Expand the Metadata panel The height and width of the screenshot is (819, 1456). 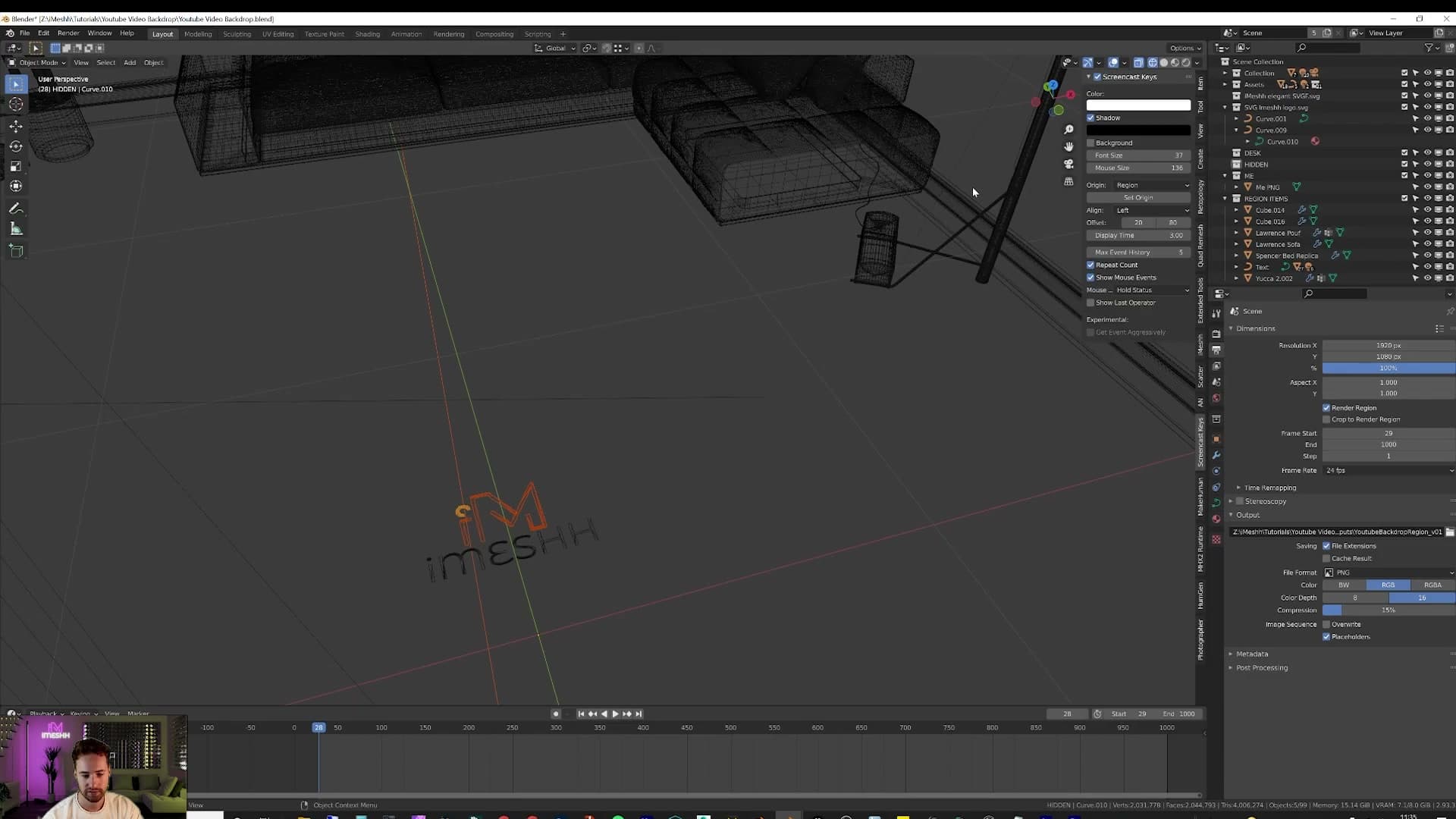tap(1251, 654)
